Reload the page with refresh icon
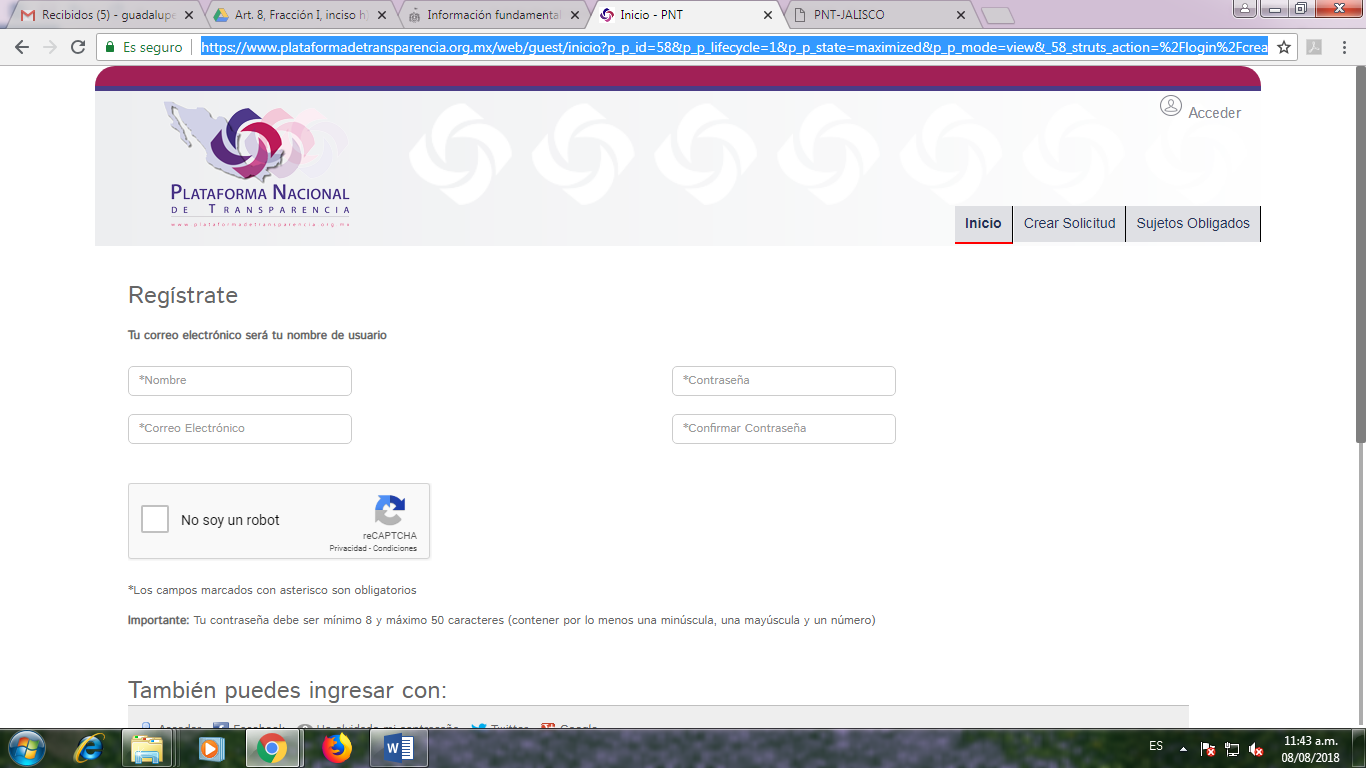The image size is (1366, 768). coord(78,47)
